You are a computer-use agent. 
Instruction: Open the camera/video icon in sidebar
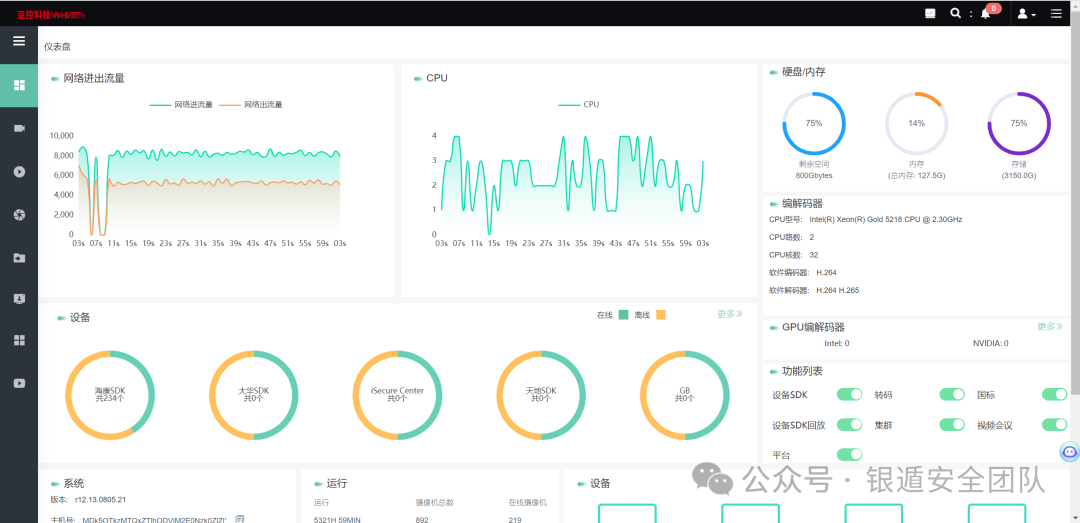(19, 129)
